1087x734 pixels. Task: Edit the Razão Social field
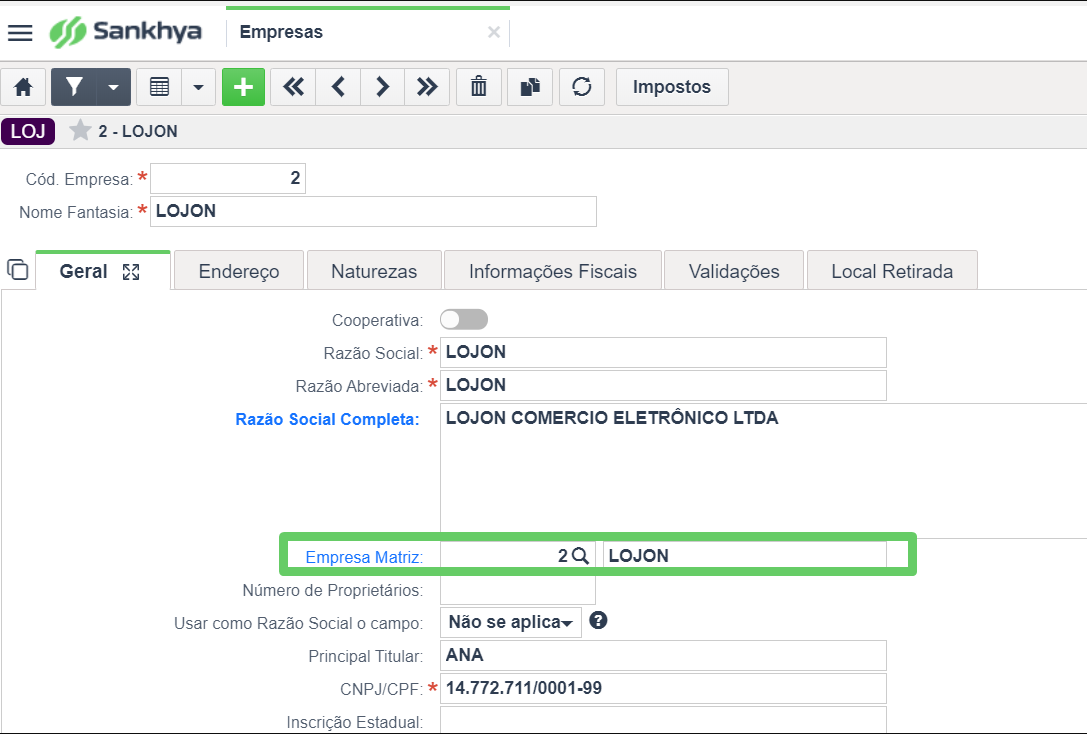(x=663, y=352)
